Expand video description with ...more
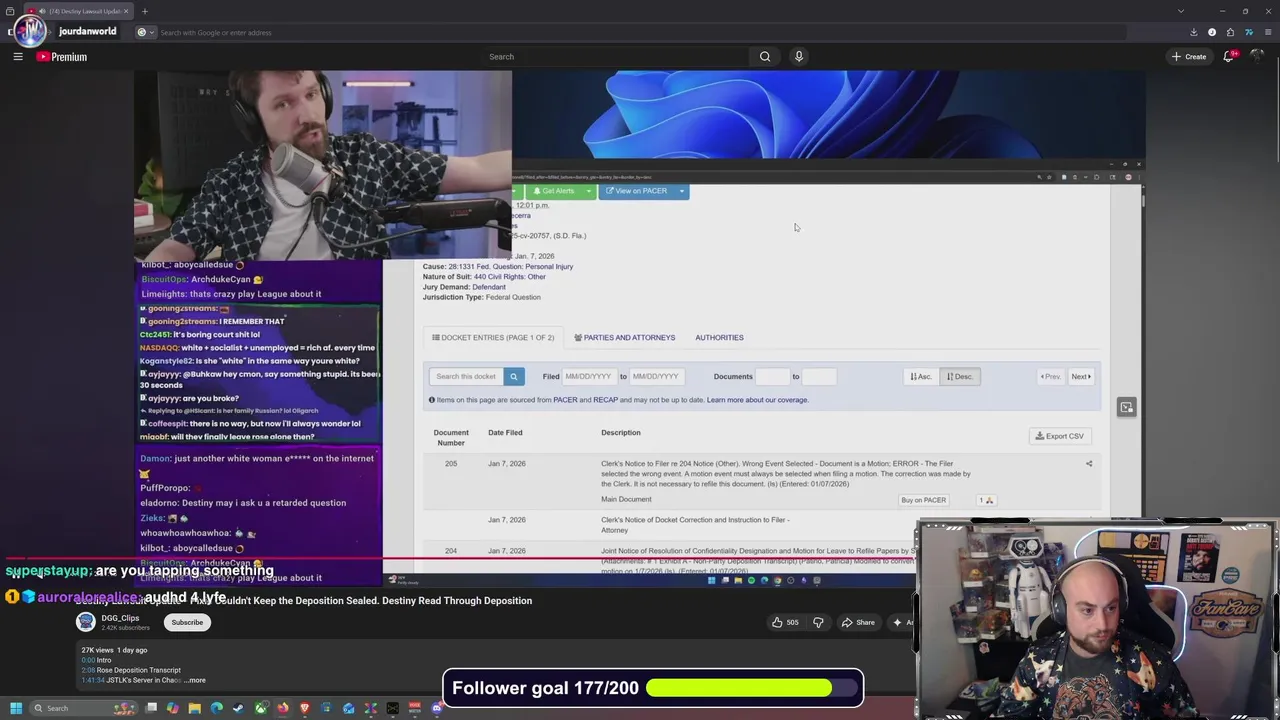Viewport: 1280px width, 720px height. pyautogui.click(x=196, y=680)
